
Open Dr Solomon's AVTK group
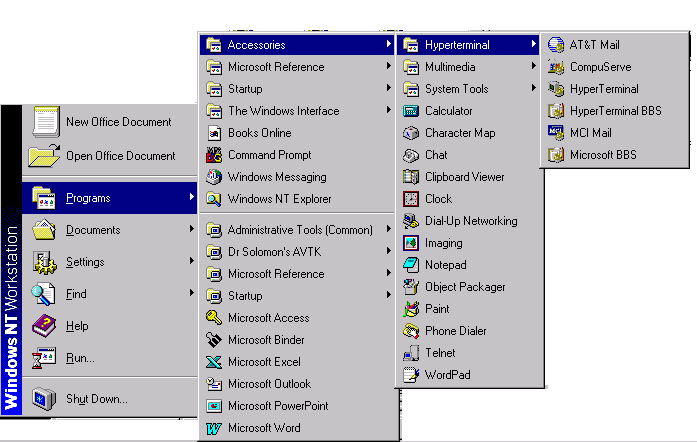(x=296, y=252)
